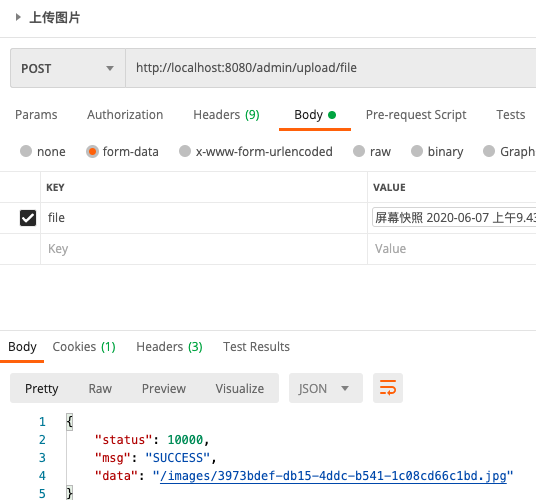Select the raw body type
536x500 pixels.
point(359,151)
